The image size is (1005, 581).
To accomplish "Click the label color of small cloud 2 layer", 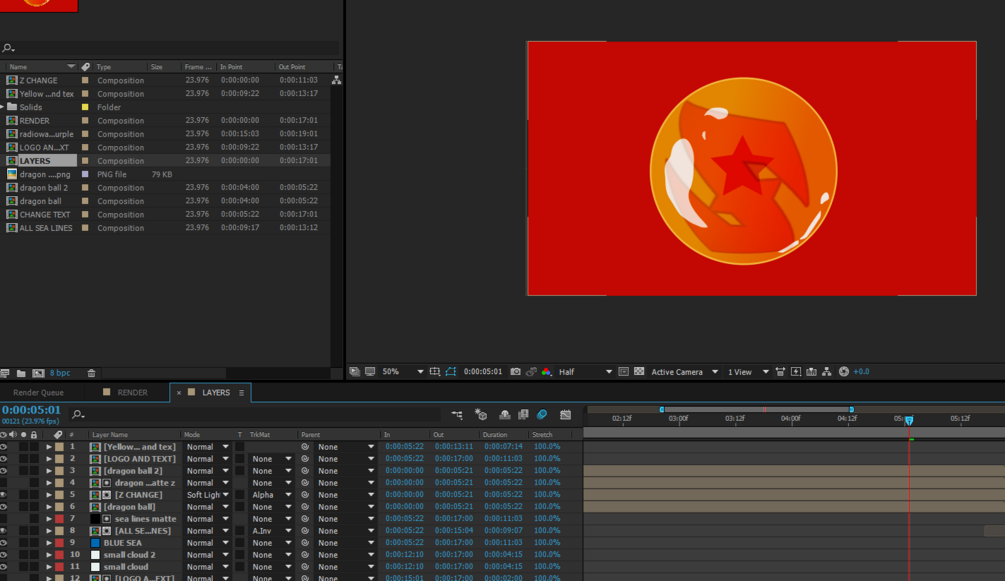I will 59,555.
